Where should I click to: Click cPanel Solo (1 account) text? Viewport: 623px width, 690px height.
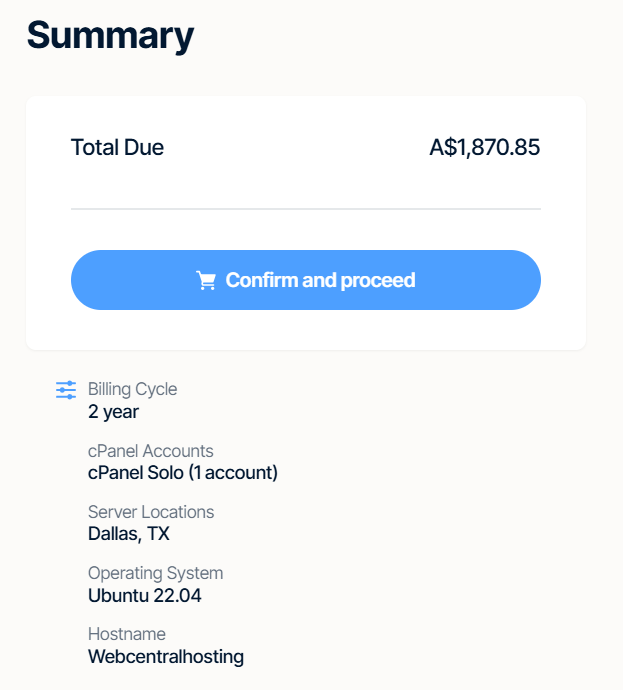[183, 472]
